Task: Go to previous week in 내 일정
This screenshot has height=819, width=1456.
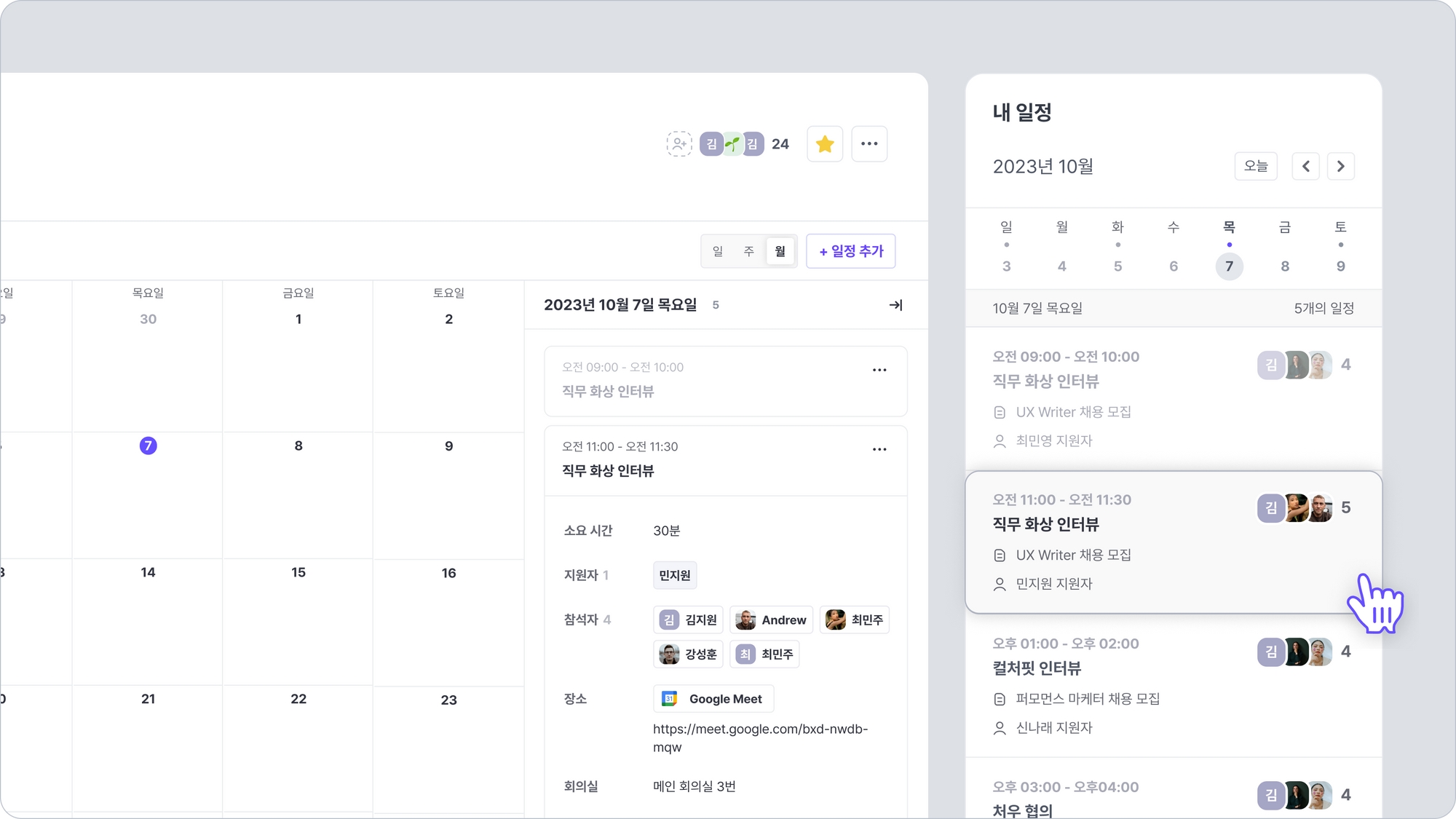Action: tap(1306, 167)
